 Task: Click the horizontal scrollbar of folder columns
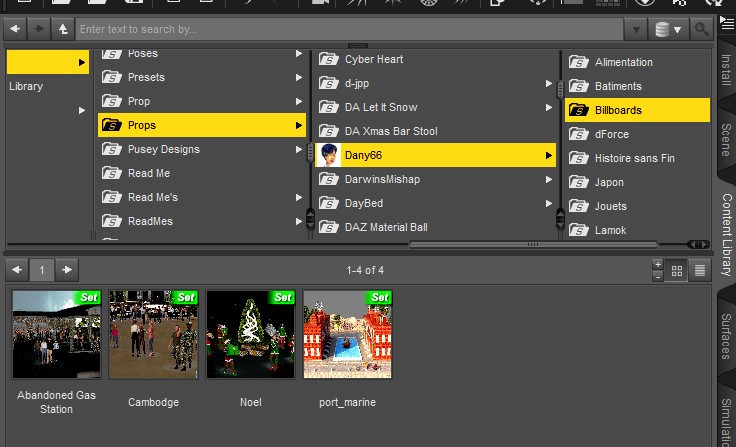(x=533, y=245)
